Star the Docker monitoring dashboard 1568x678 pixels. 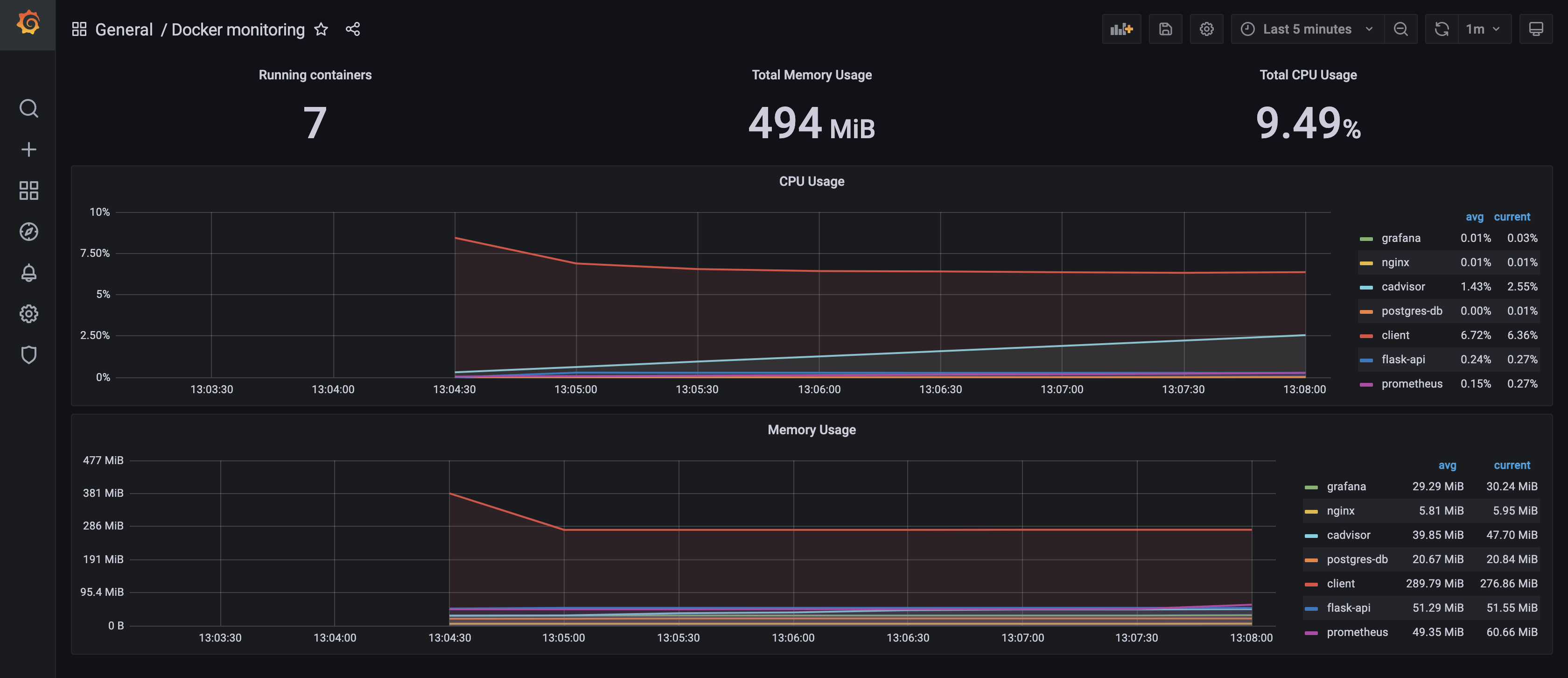point(321,29)
